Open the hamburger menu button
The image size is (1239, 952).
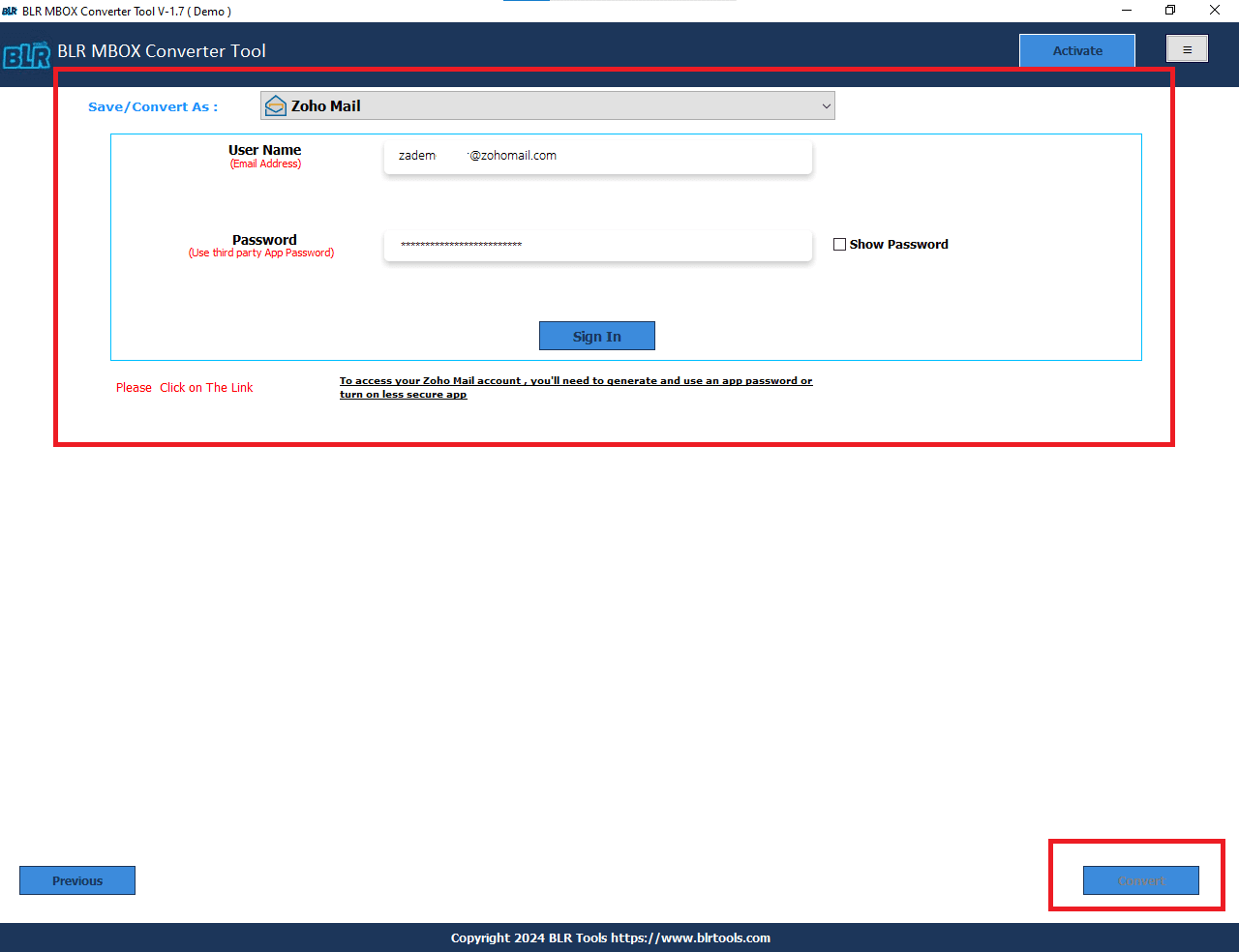pos(1187,49)
